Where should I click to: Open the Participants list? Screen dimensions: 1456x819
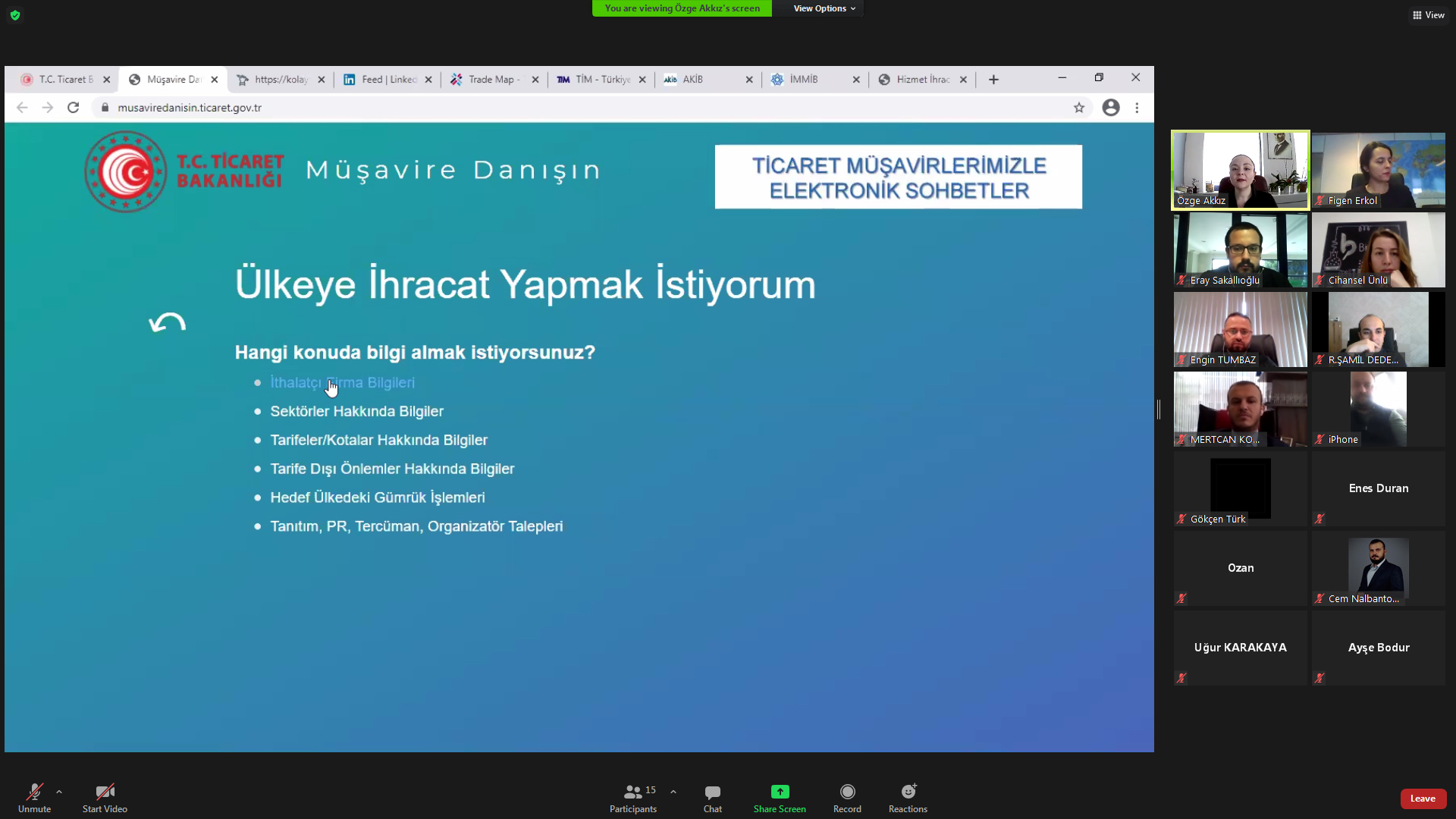[x=633, y=797]
